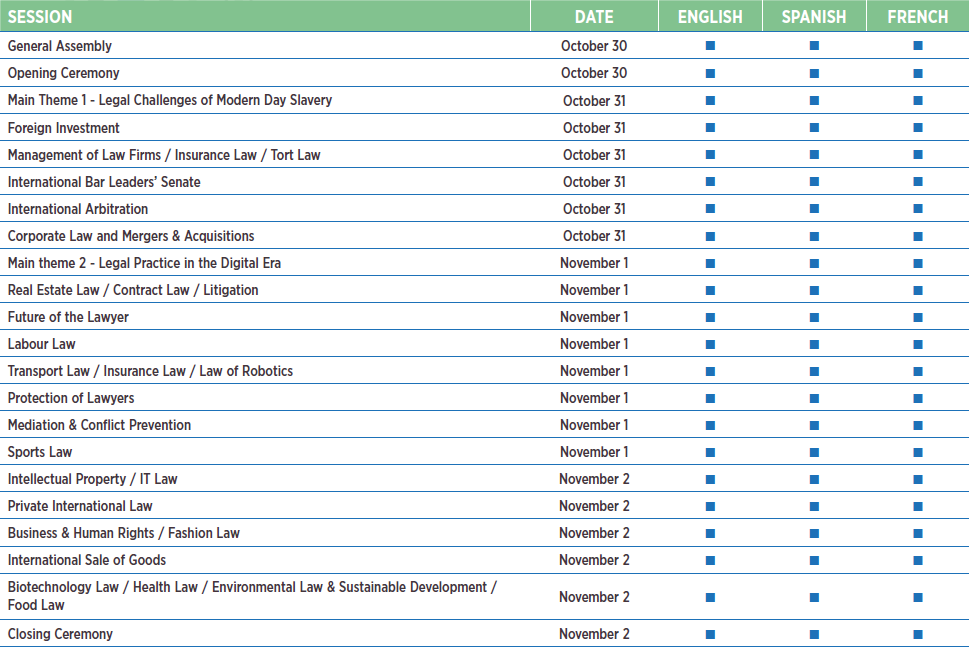Click the SPANISH column header
Screen dimensions: 969x650
814,17
